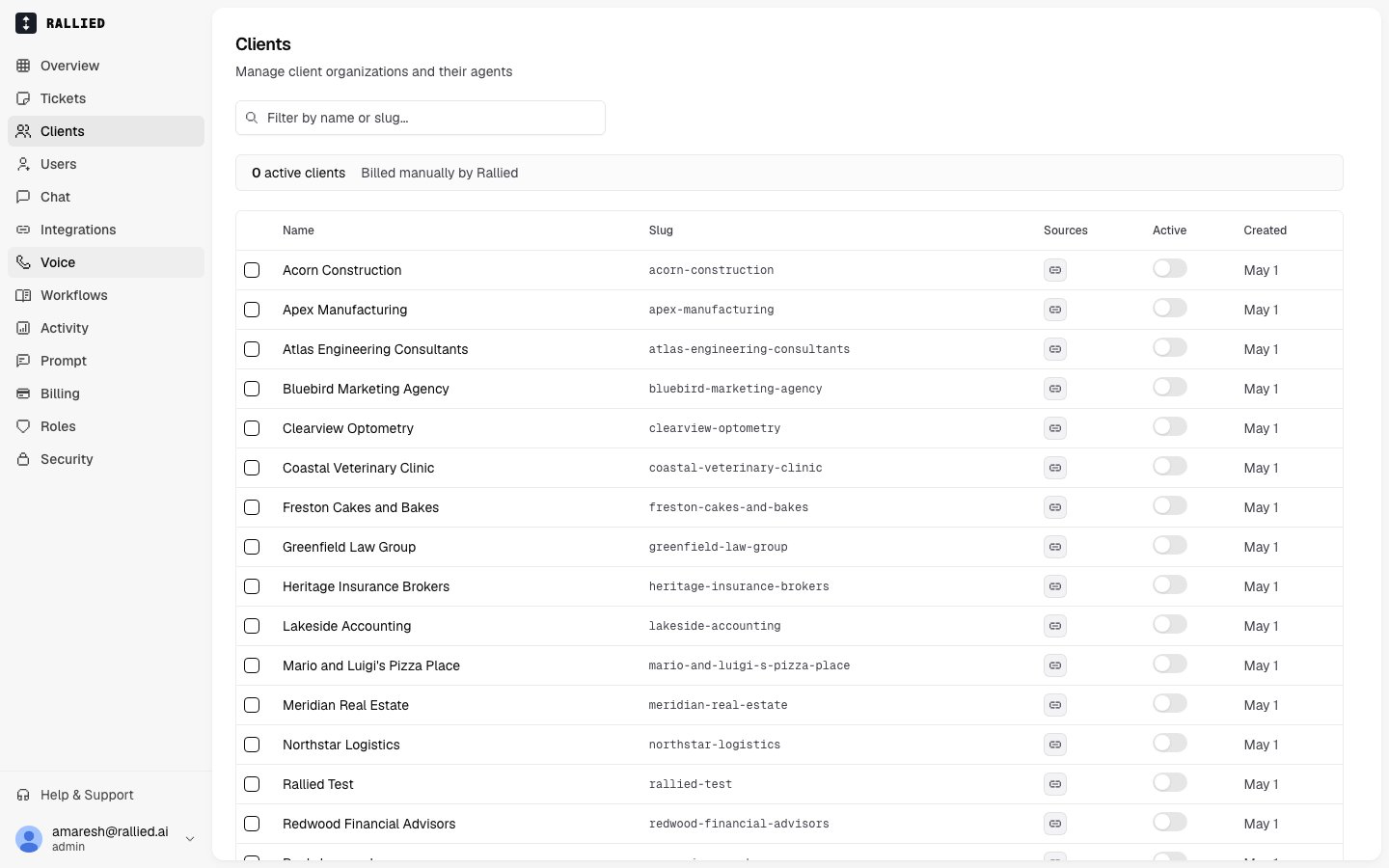The width and height of the screenshot is (1389, 868).
Task: Click the rallied-test slug
Action: tap(691, 784)
